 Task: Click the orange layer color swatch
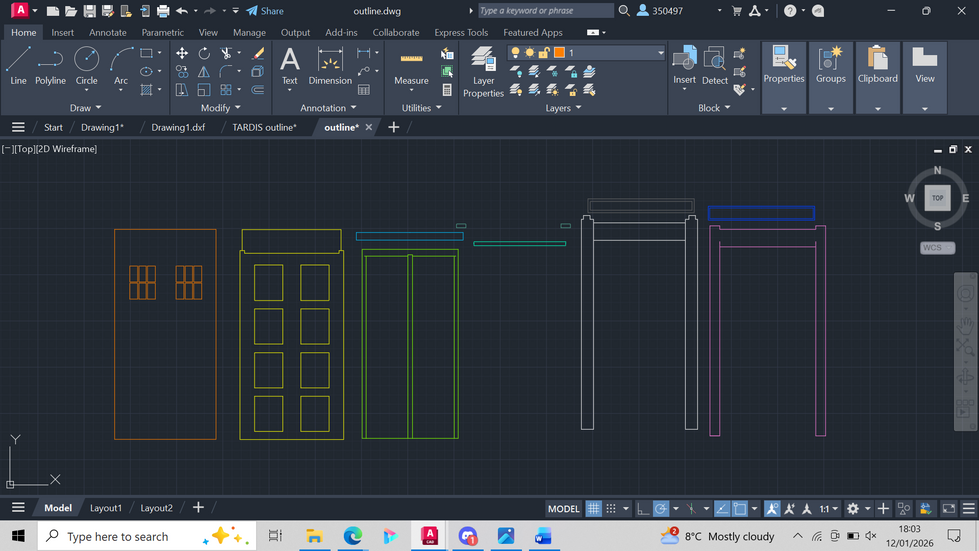coord(559,52)
